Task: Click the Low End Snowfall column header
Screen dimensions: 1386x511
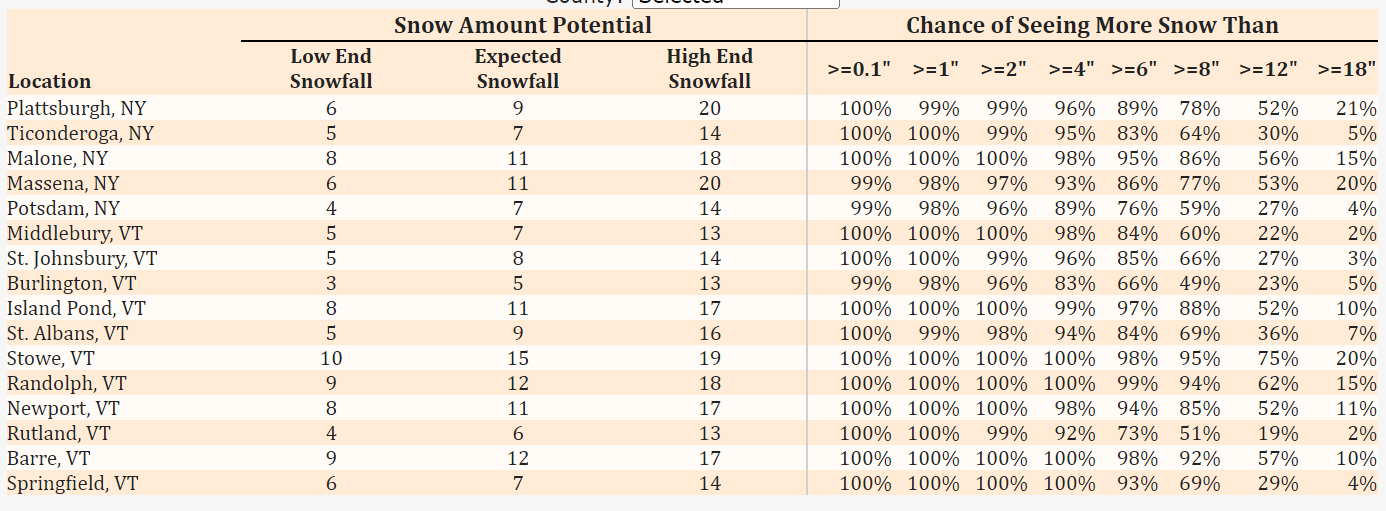Action: (x=331, y=69)
